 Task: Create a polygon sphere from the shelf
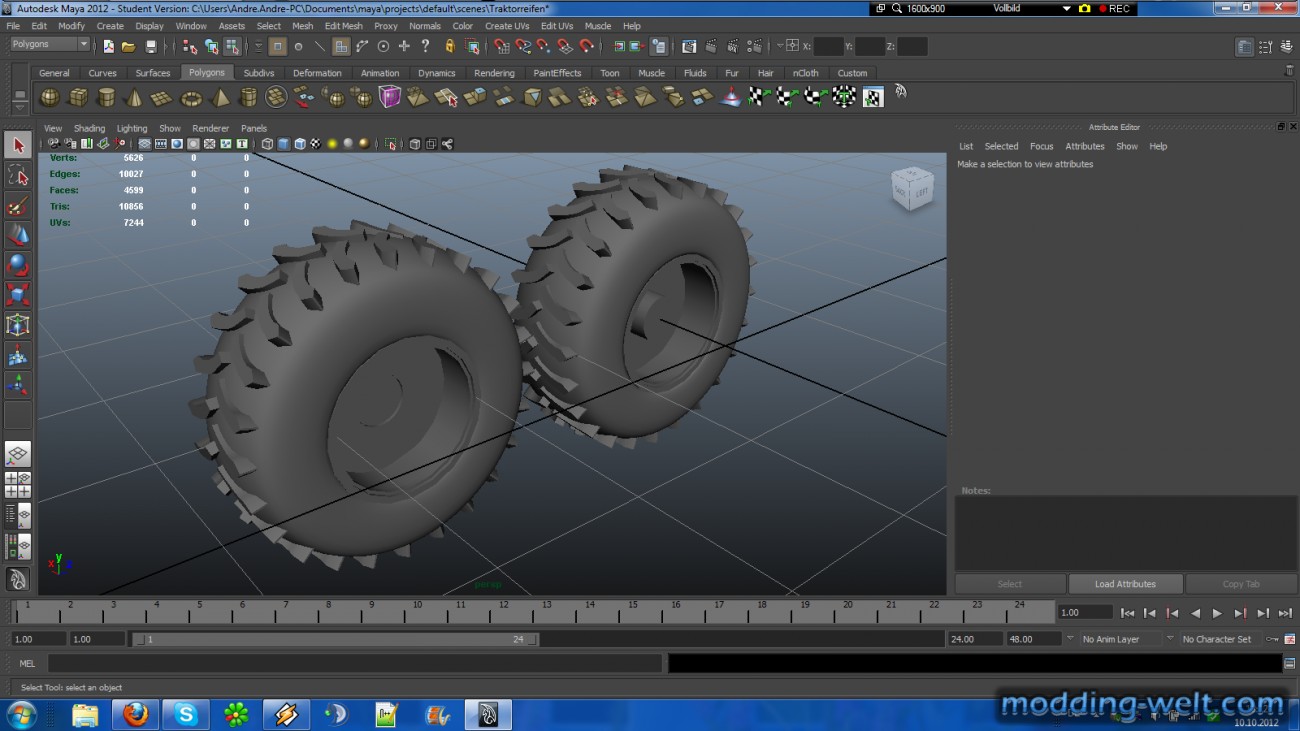pyautogui.click(x=49, y=97)
